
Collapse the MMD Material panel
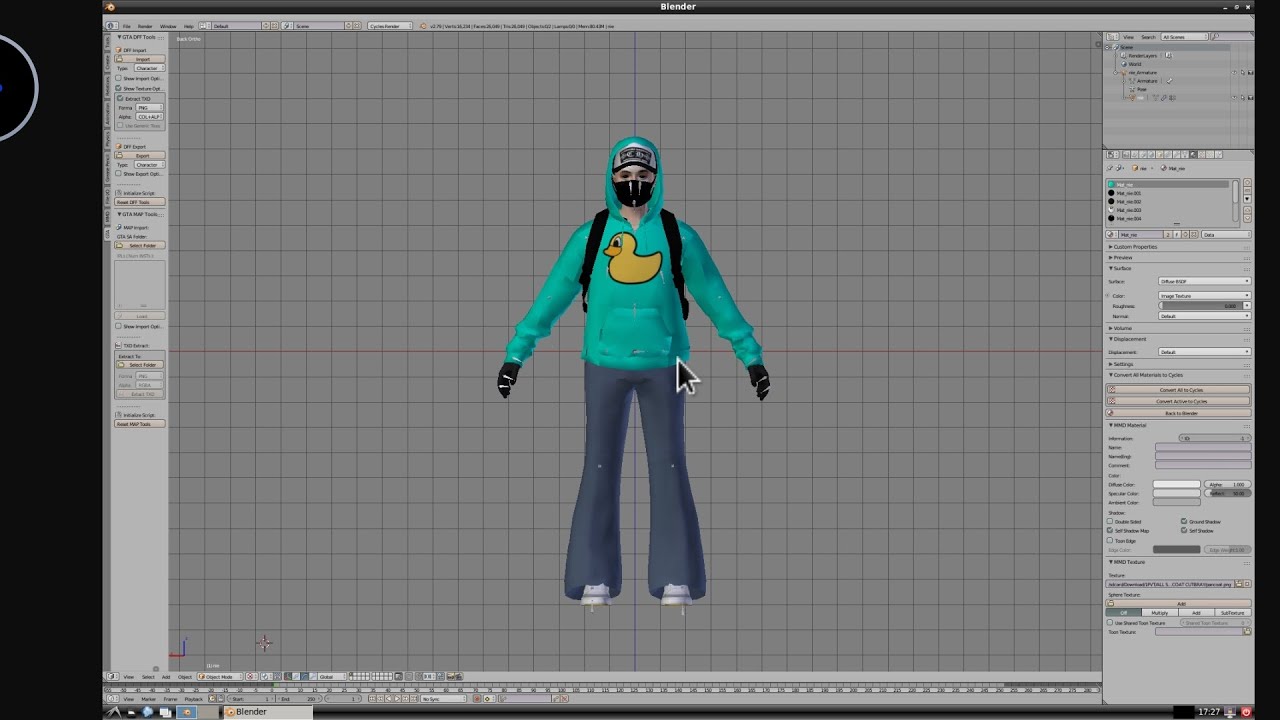[1128, 425]
